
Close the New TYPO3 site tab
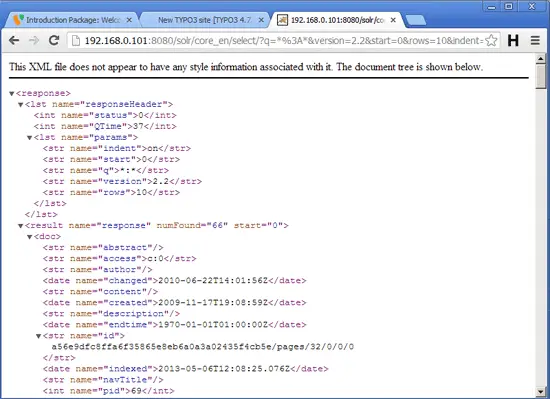click(x=261, y=20)
